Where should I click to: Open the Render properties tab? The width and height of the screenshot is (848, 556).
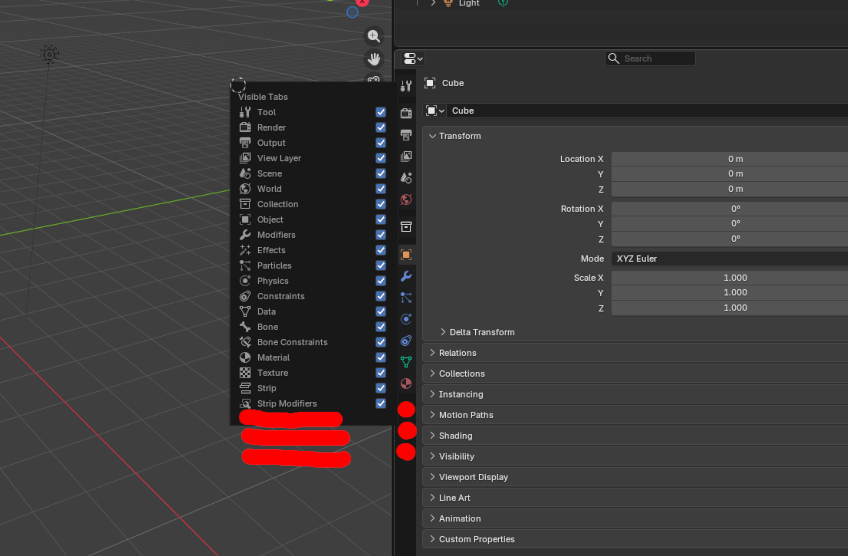point(406,112)
